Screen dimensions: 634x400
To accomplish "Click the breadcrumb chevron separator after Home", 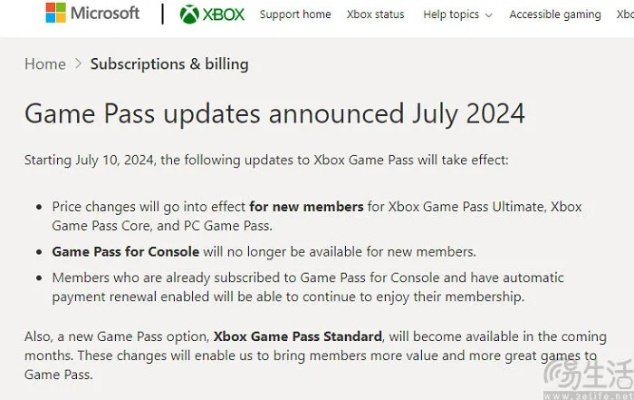I will tap(77, 64).
